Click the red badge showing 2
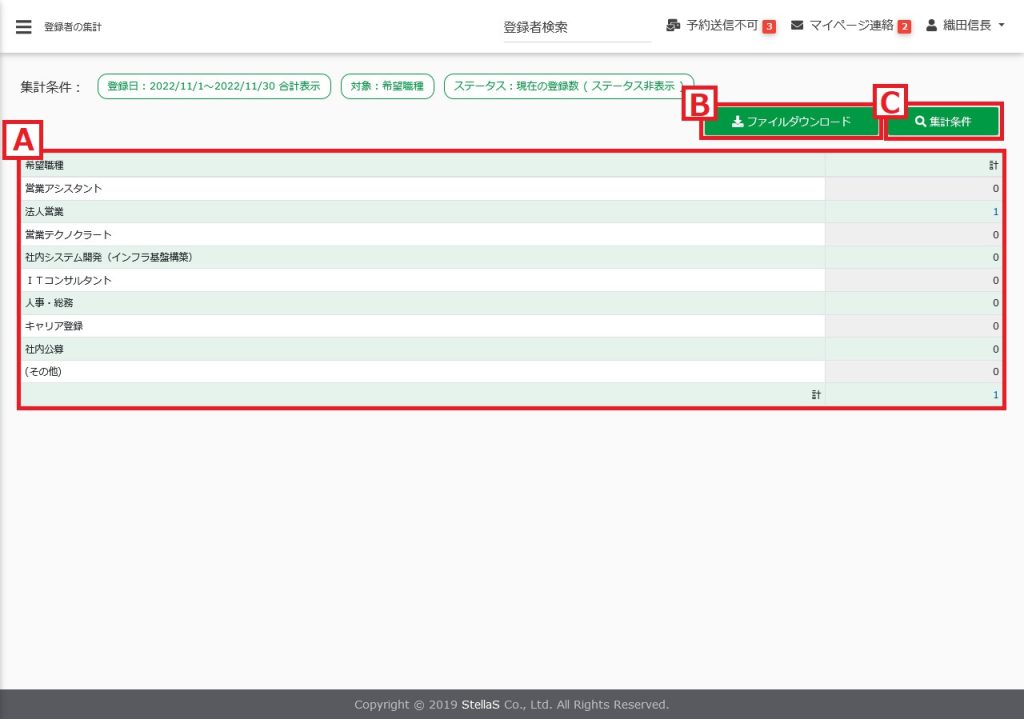 tap(904, 27)
